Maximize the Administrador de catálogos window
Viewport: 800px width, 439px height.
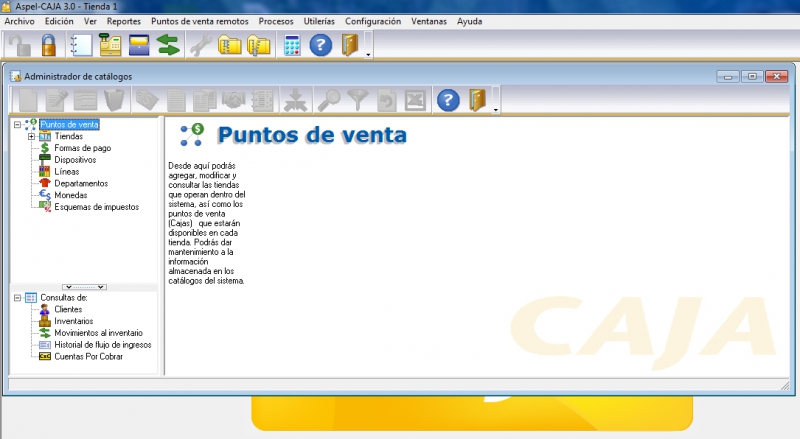[752, 77]
